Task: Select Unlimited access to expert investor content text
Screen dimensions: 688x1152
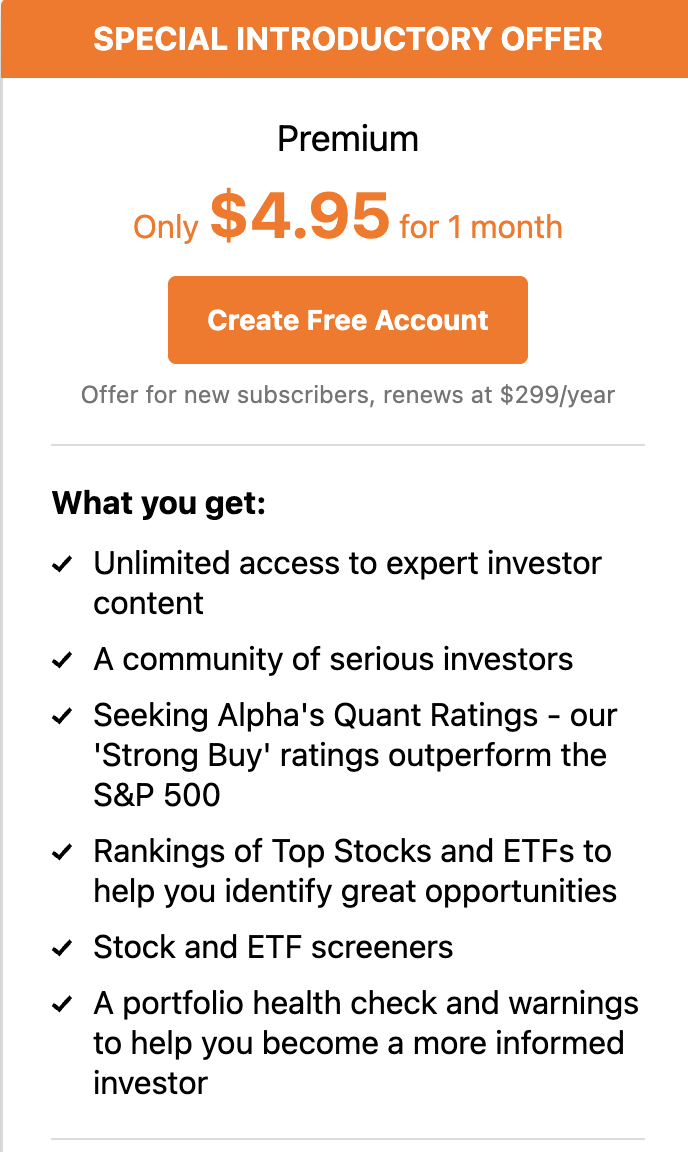Action: (348, 583)
